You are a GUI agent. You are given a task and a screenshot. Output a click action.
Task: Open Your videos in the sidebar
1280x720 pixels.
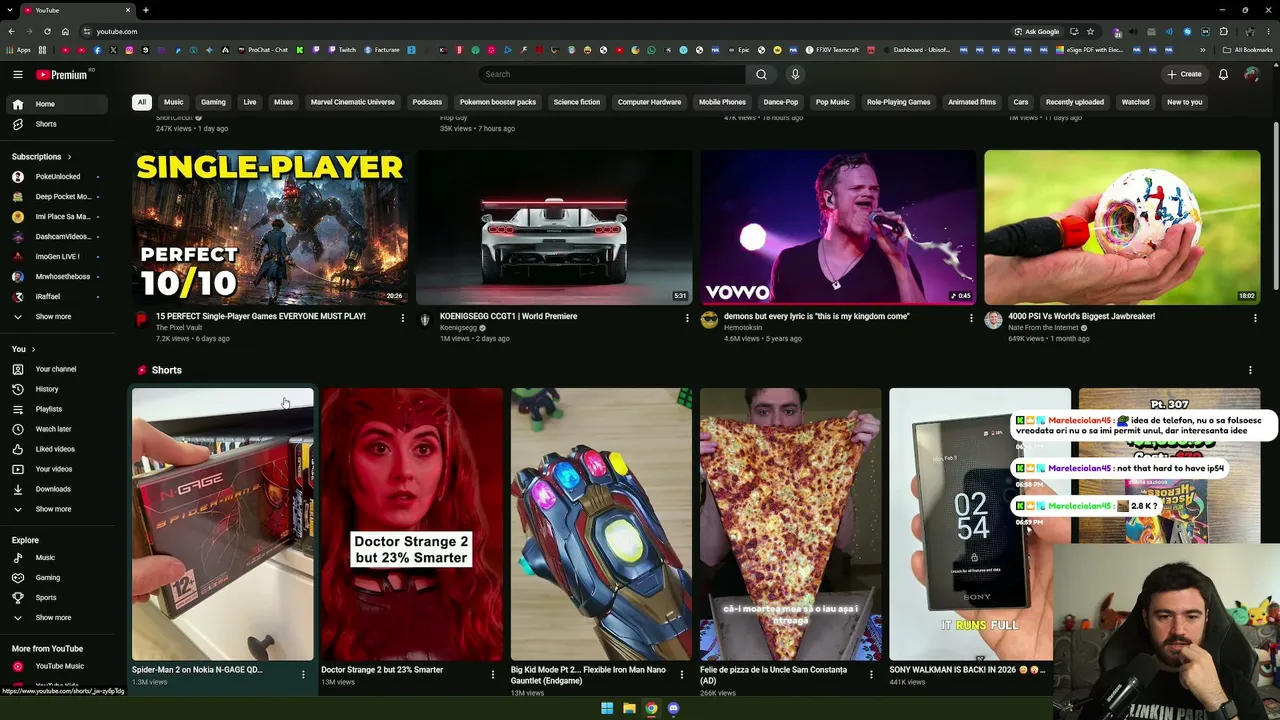click(x=58, y=469)
